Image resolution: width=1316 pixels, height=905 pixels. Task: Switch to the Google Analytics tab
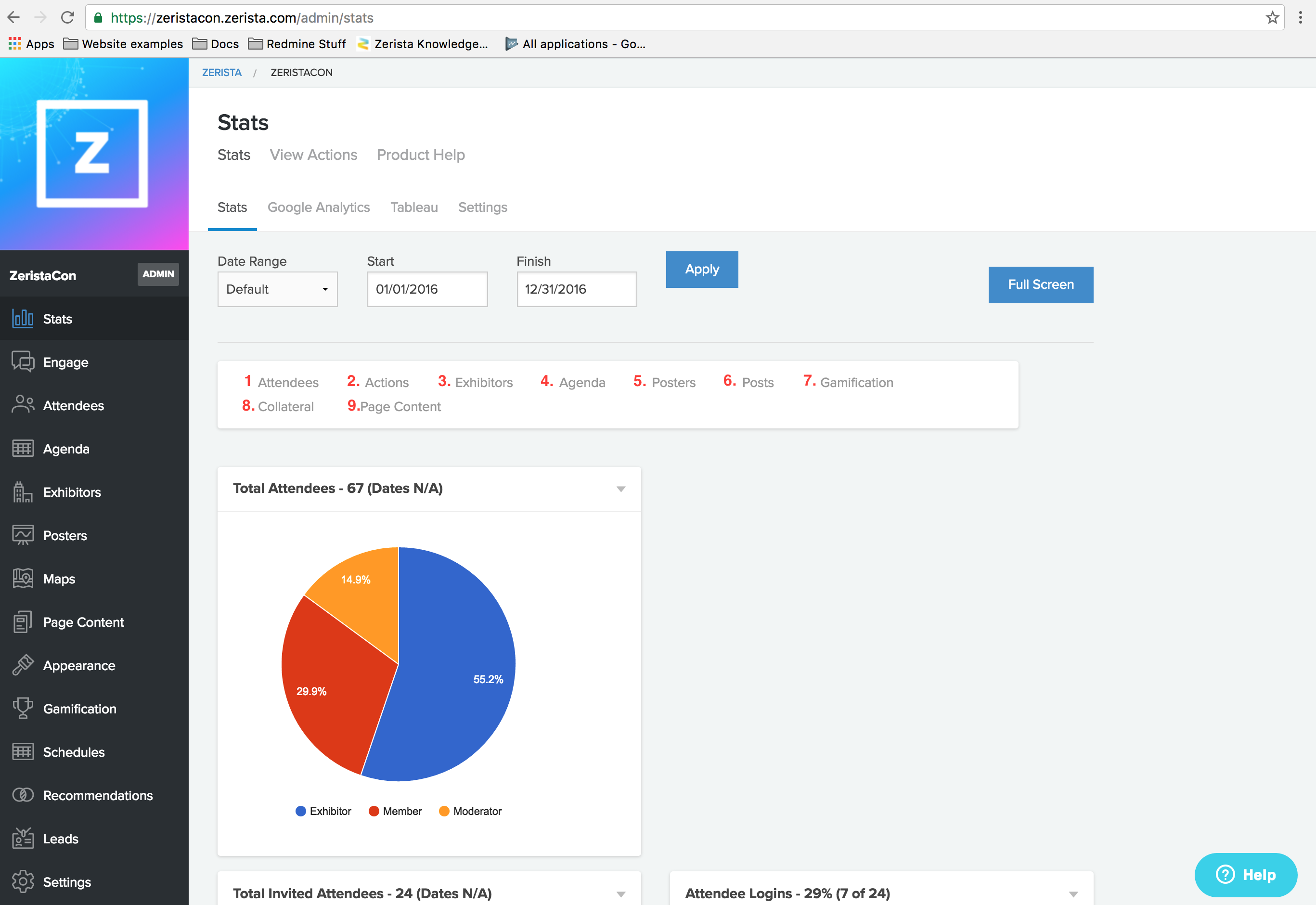tap(319, 207)
